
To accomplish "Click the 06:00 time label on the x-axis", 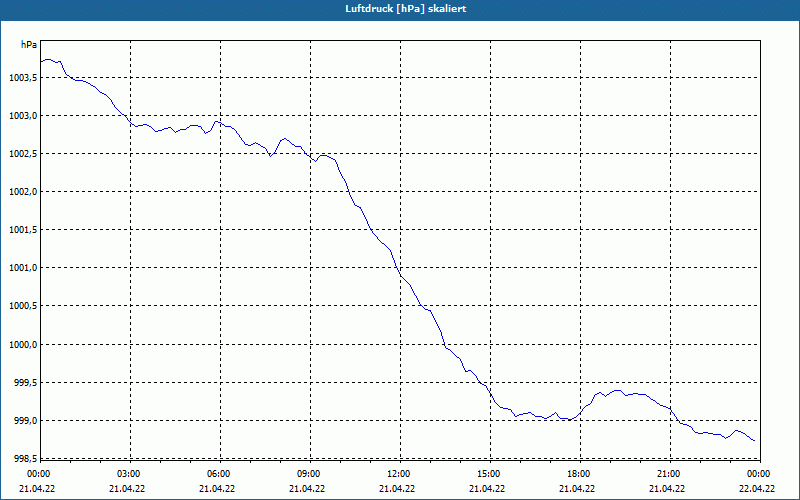I will click(x=220, y=474).
